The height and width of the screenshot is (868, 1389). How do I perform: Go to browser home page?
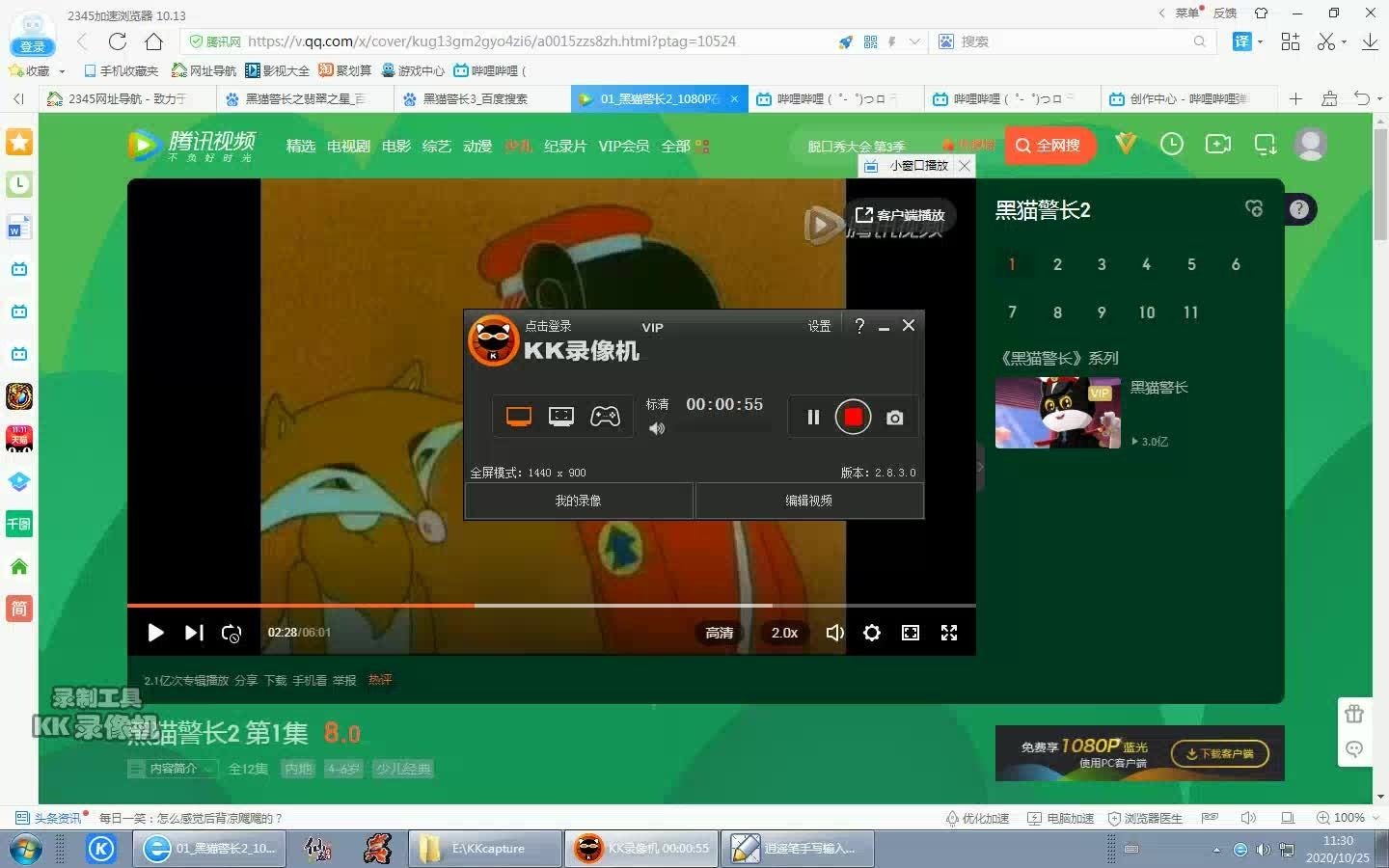tap(154, 41)
